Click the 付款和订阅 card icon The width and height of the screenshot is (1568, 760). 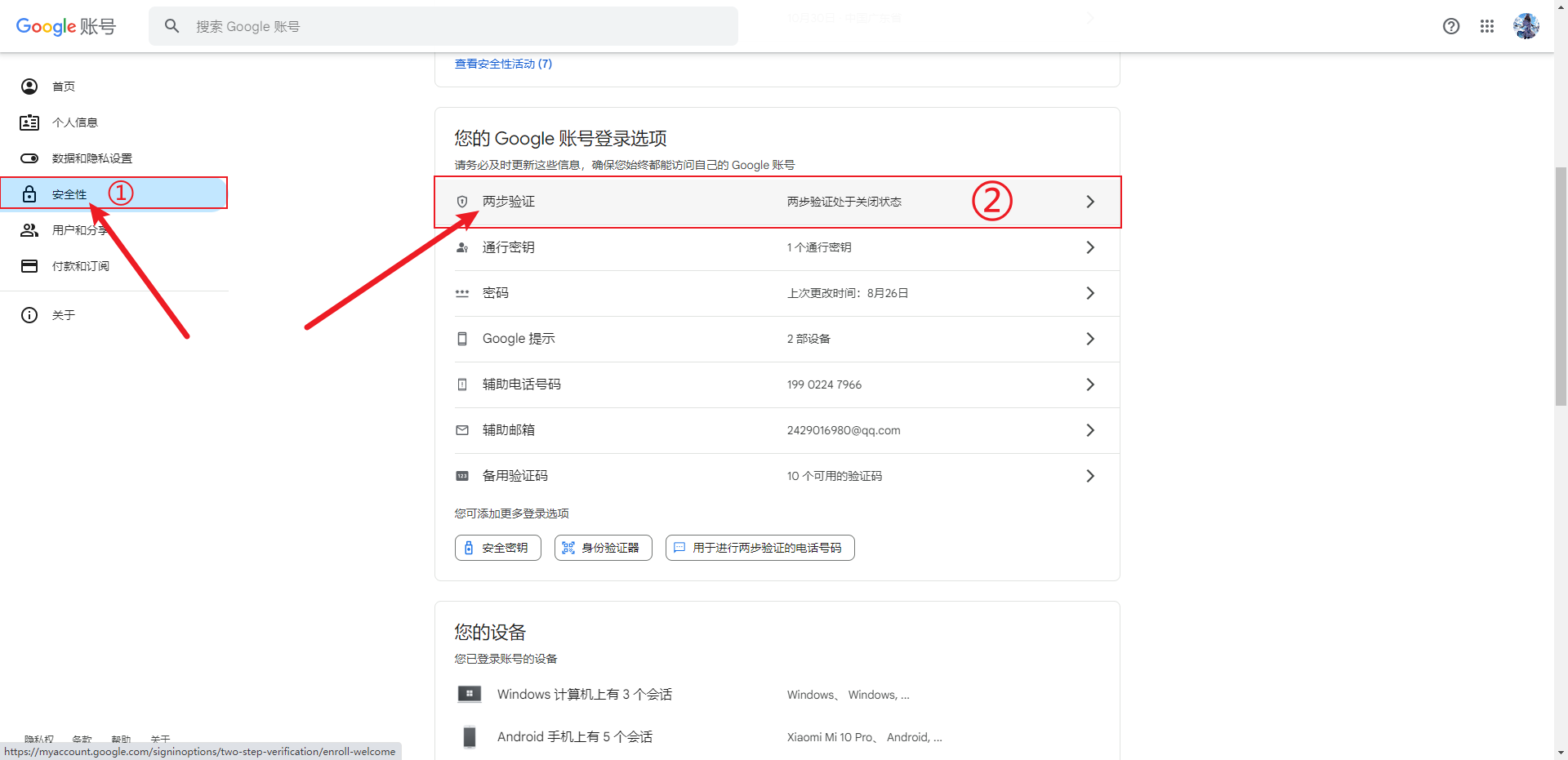pyautogui.click(x=29, y=266)
